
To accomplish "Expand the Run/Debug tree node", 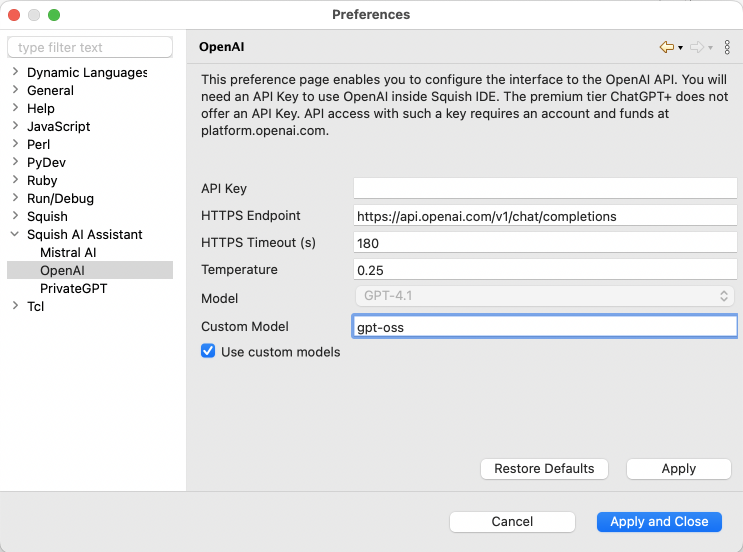I will click(15, 199).
